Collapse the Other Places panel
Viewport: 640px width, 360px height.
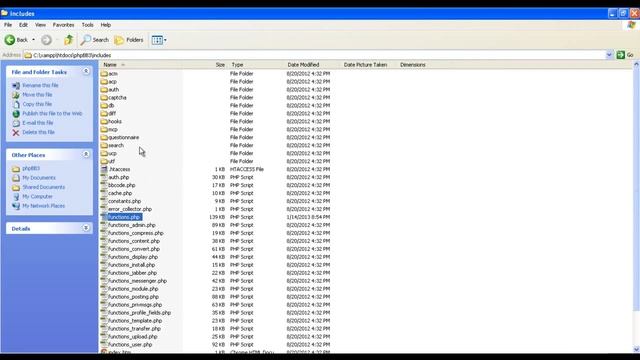pyautogui.click(x=86, y=154)
